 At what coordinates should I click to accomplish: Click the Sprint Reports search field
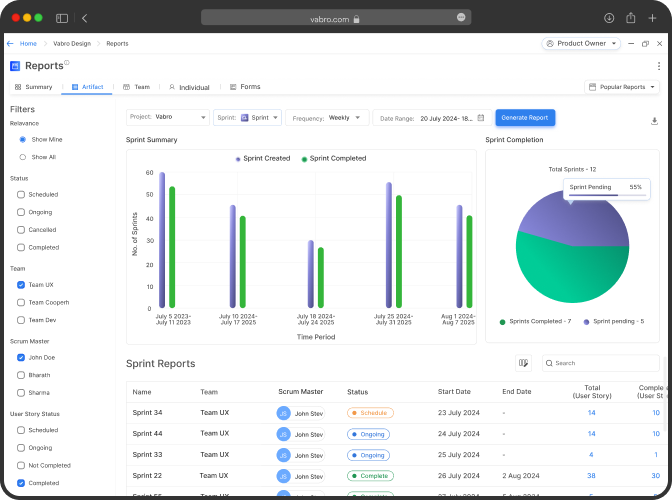tap(600, 363)
